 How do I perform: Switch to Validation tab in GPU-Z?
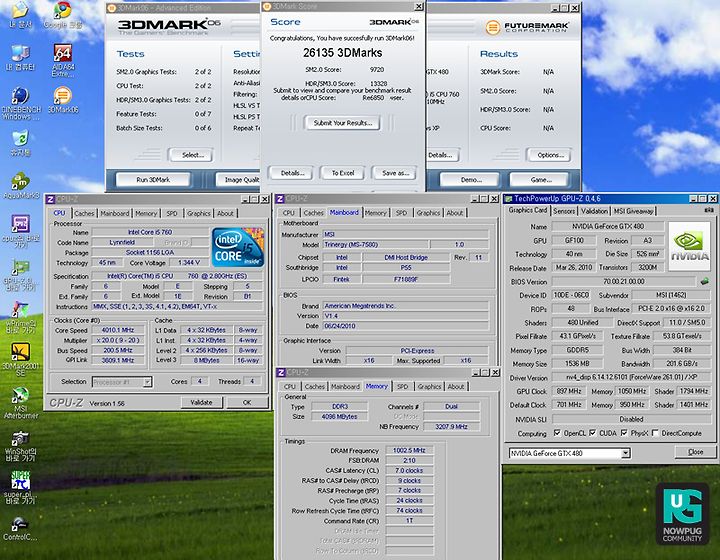pyautogui.click(x=594, y=211)
